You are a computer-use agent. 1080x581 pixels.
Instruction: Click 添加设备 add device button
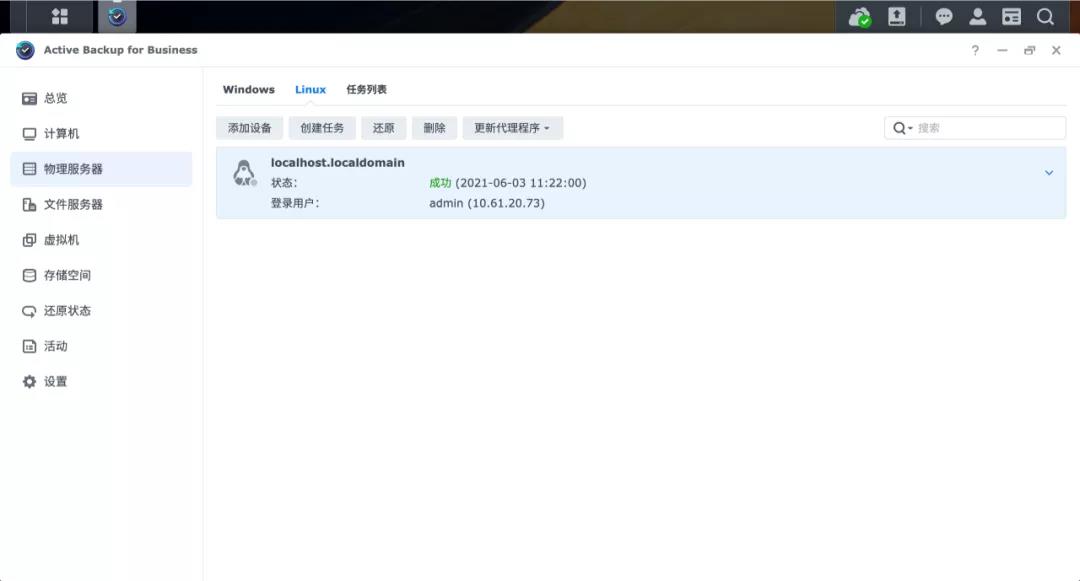tap(249, 128)
